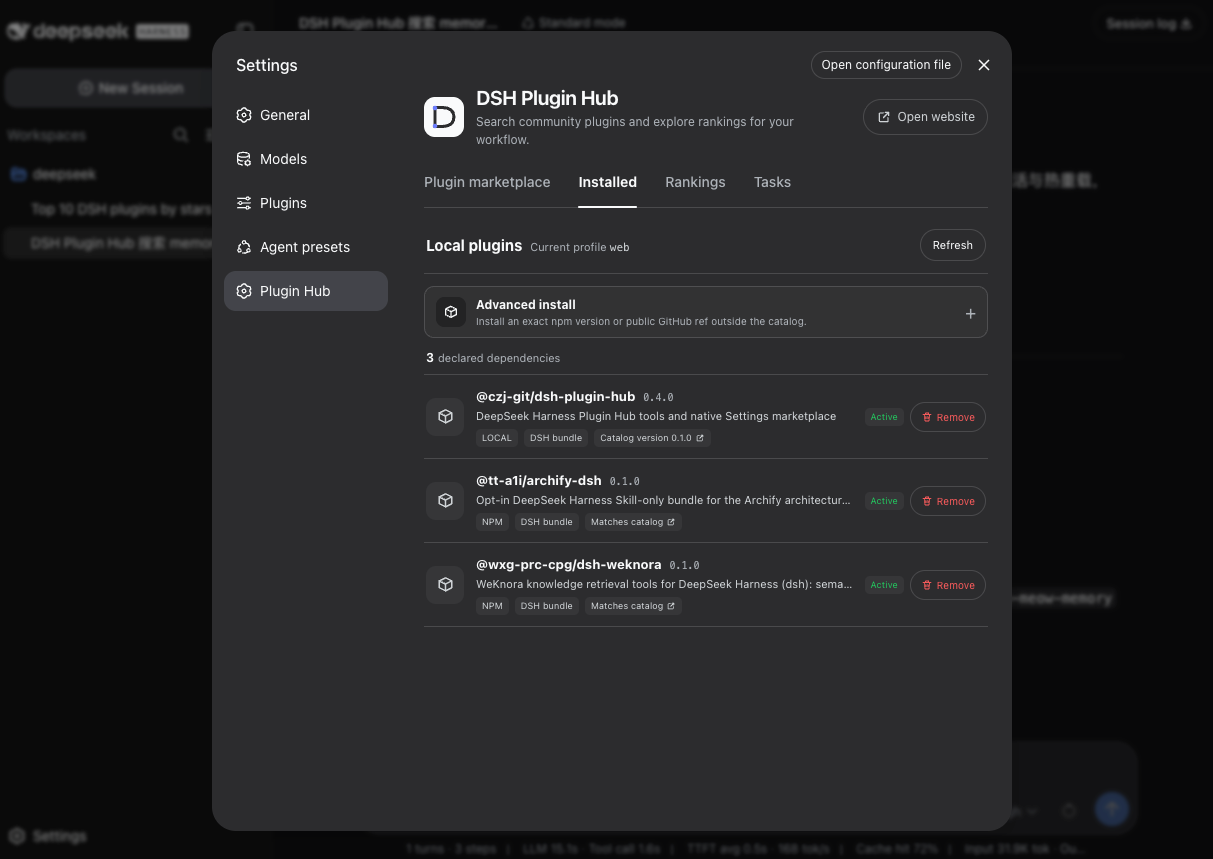Click external link icon on Open website

click(x=884, y=117)
